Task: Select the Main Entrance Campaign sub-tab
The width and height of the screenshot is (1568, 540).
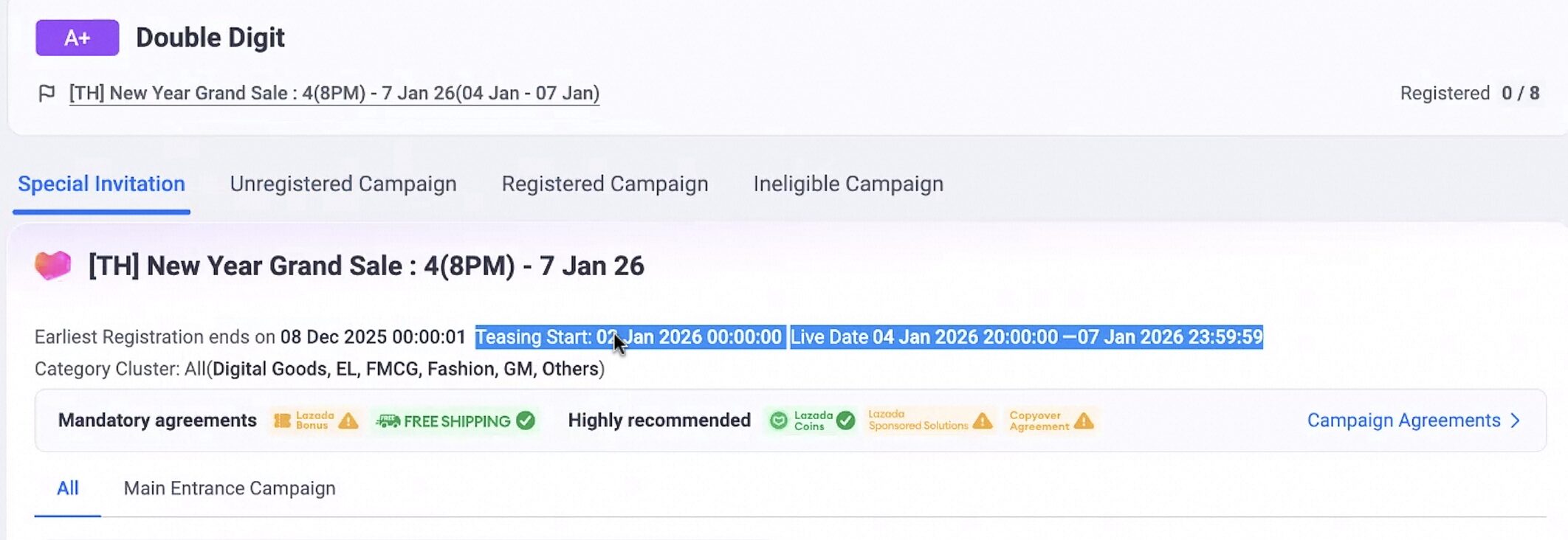Action: pyautogui.click(x=230, y=488)
